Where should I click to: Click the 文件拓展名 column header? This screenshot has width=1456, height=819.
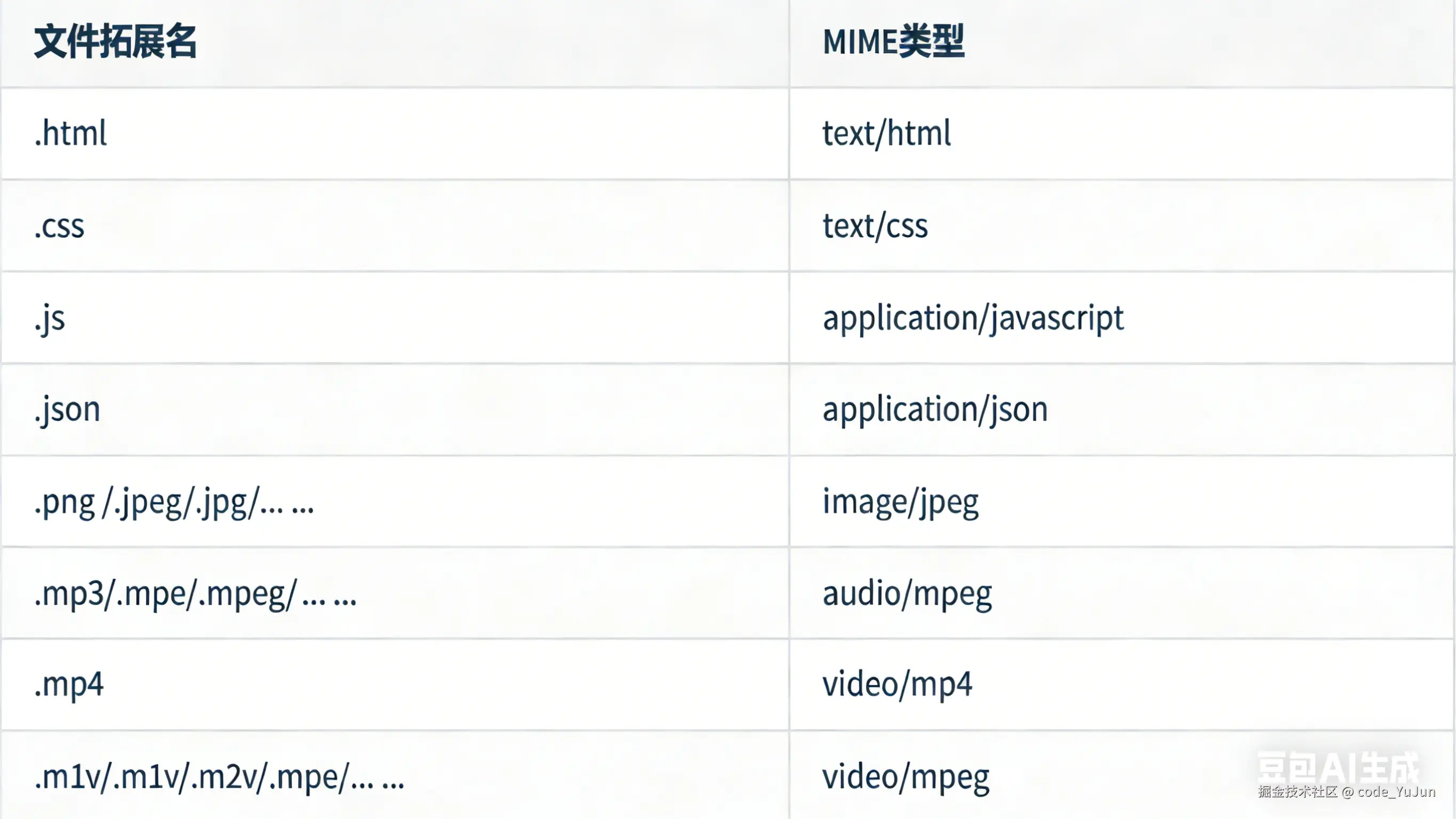115,42
